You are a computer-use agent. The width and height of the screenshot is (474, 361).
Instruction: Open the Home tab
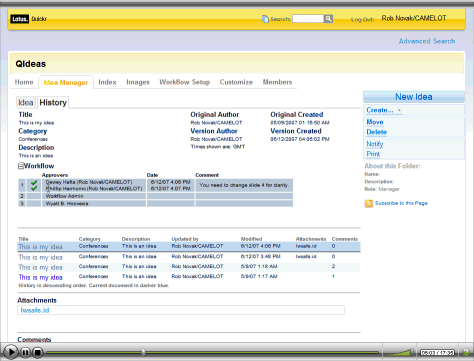click(24, 82)
